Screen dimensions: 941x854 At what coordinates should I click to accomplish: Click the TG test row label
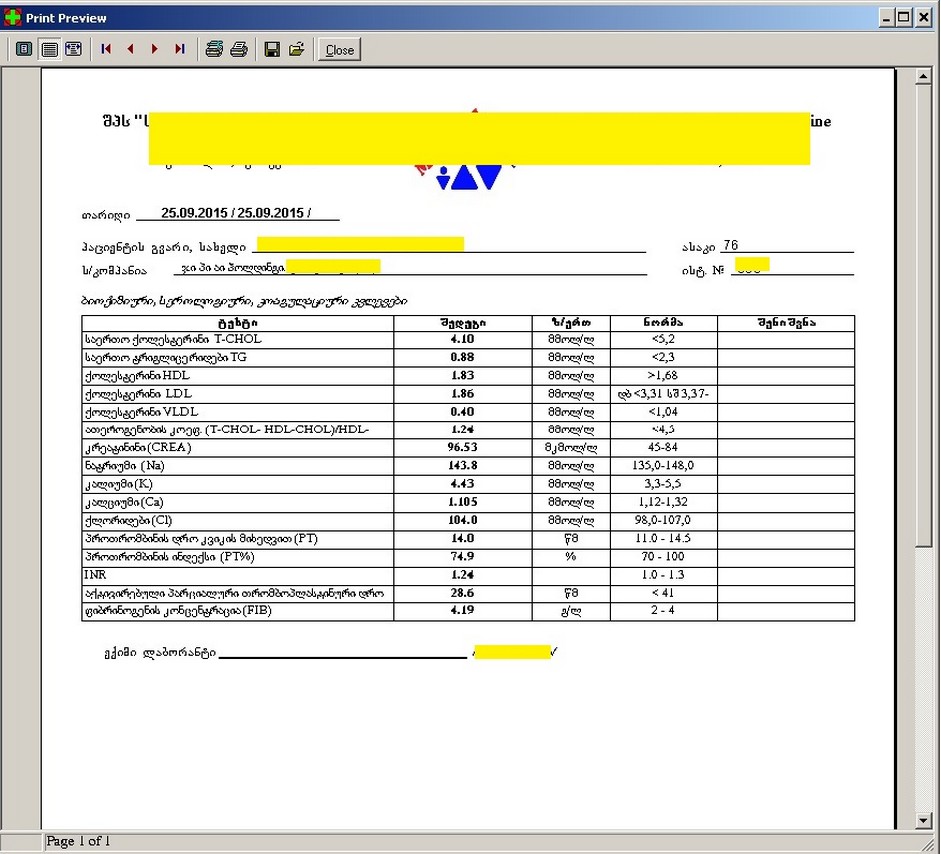click(166, 358)
